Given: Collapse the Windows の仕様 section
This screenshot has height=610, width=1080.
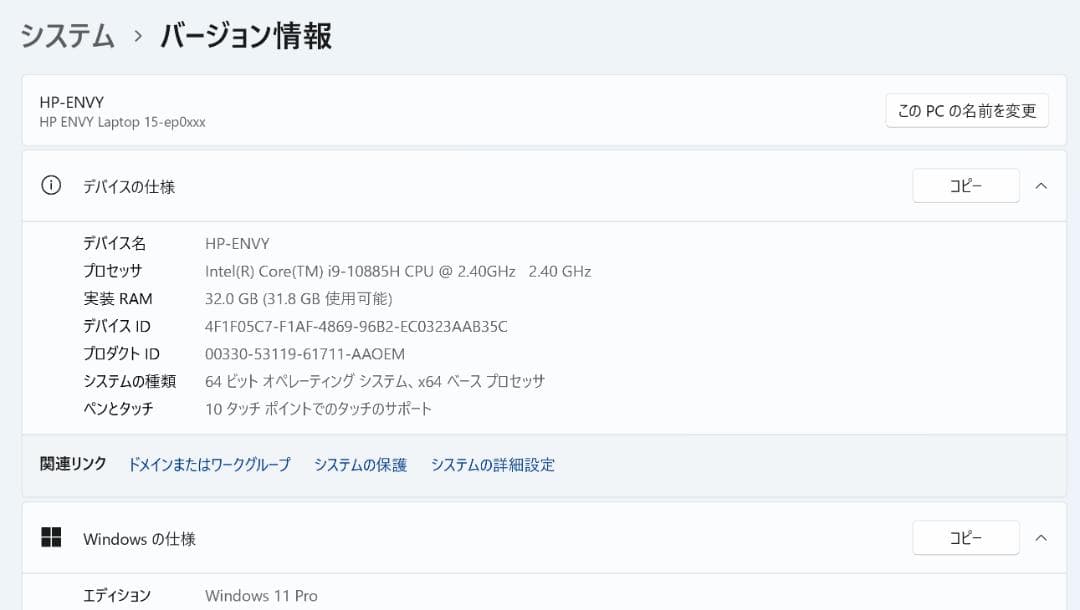Looking at the screenshot, I should point(1041,537).
